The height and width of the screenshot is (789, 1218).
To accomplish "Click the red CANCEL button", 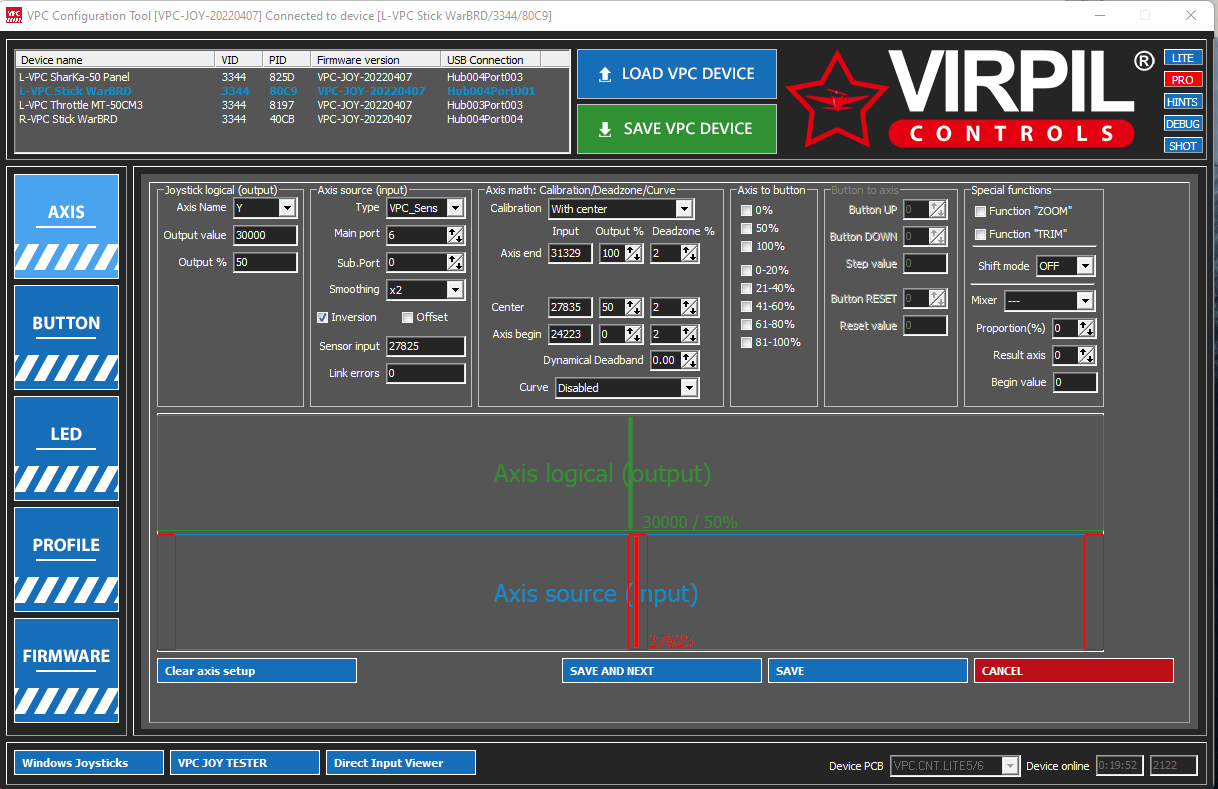I will click(x=1074, y=671).
